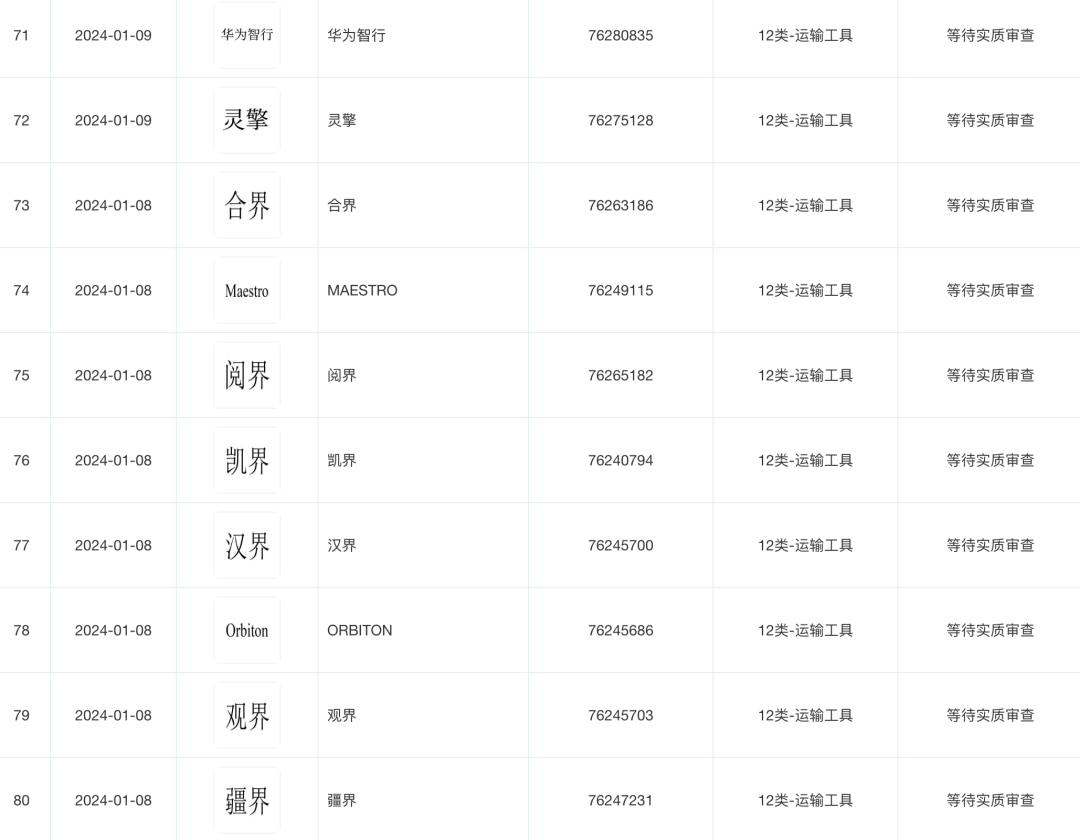The width and height of the screenshot is (1080, 840).
Task: Select the 华为智行 trademark name text
Action: (356, 35)
